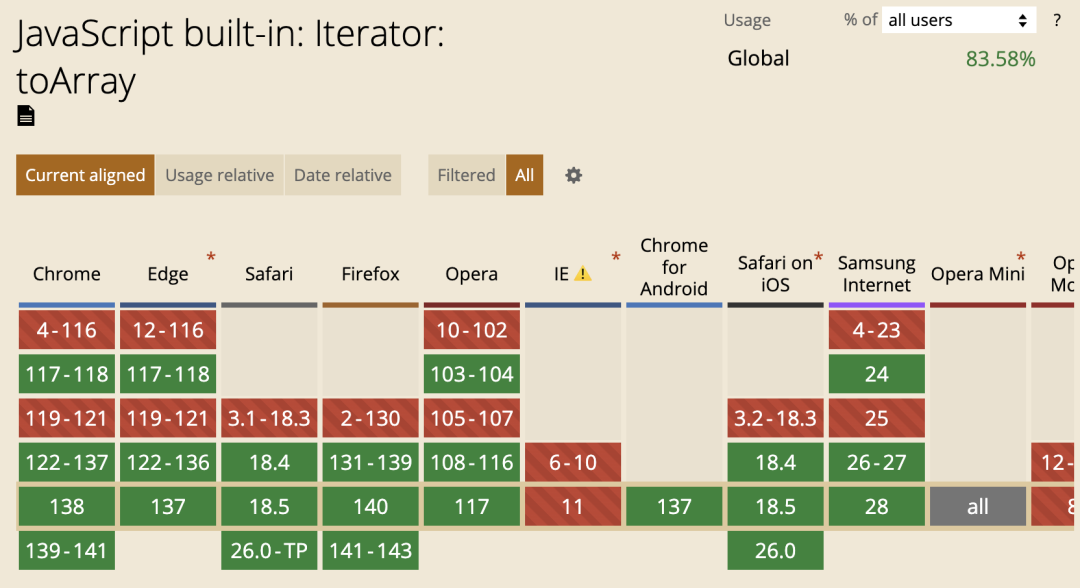The image size is (1080, 588).
Task: Click the IE warning triangle icon
Action: click(583, 274)
